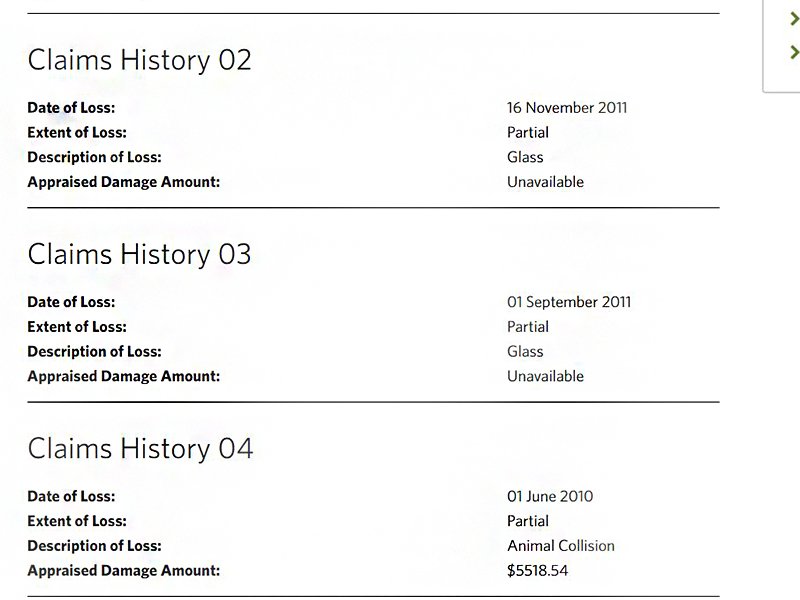
Task: Click Unavailable amount in Claims History 02
Action: coord(545,182)
